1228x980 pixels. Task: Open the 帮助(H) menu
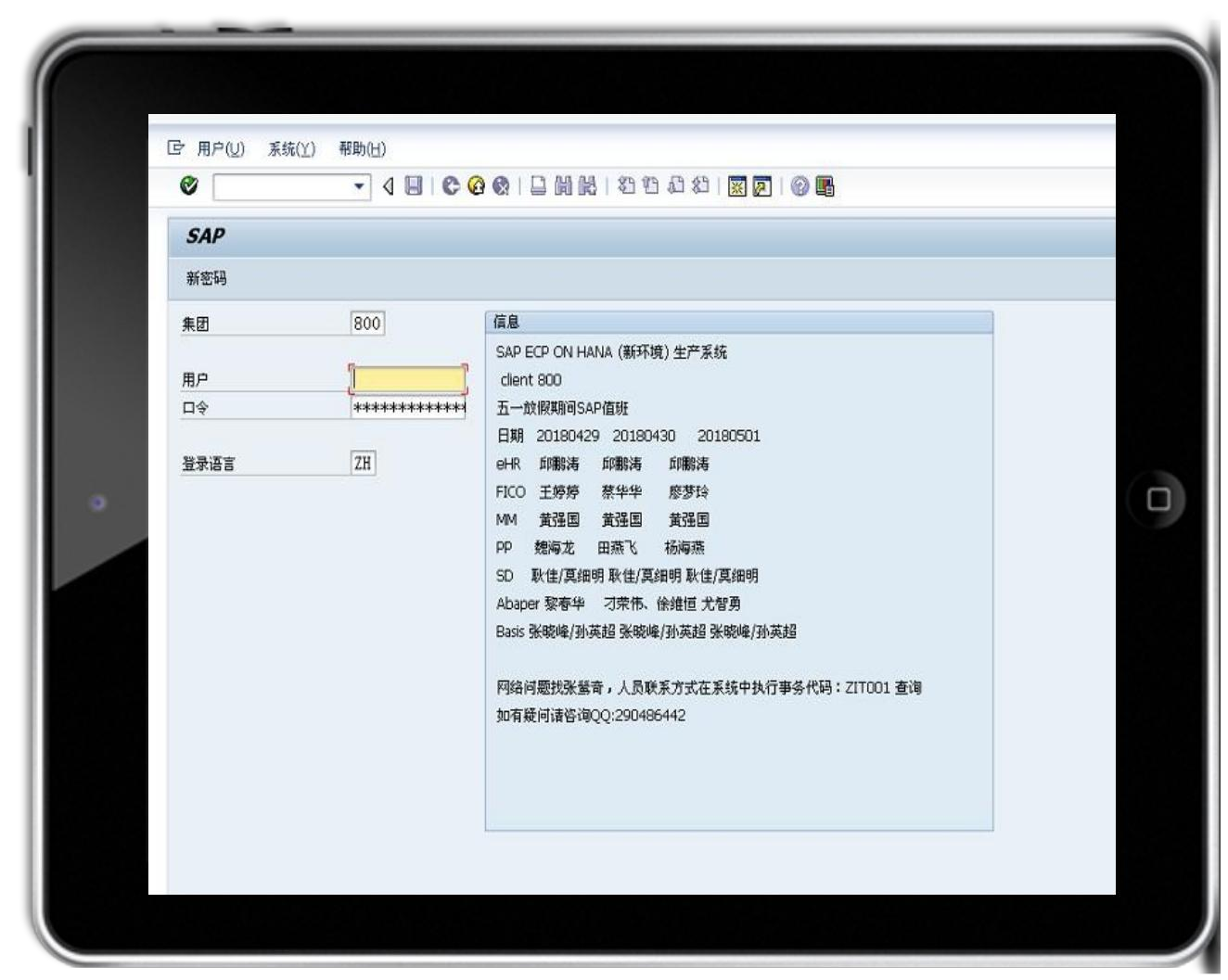362,148
